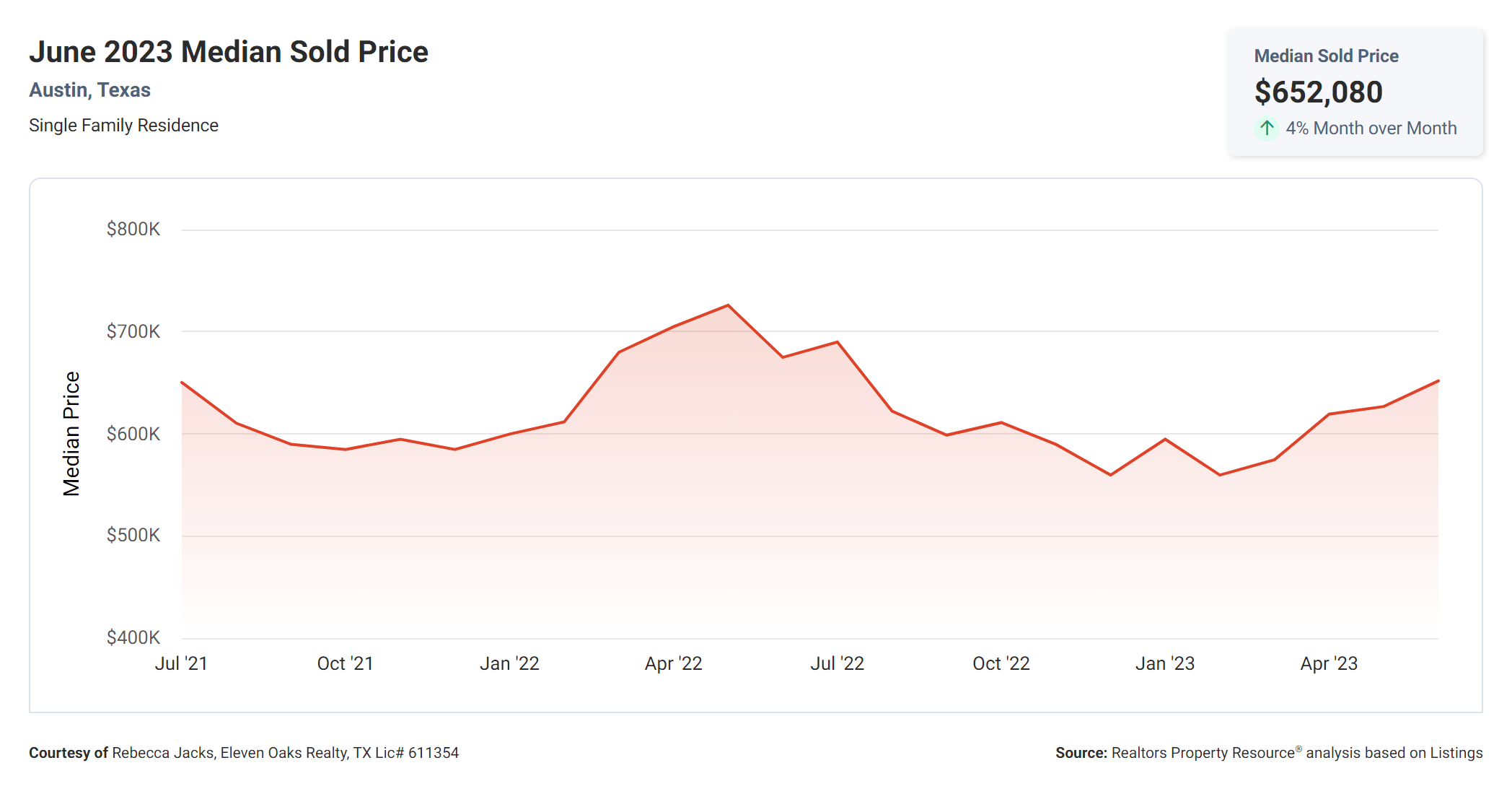The width and height of the screenshot is (1512, 794).
Task: Click the Apr '23 x-axis label
Action: (x=1329, y=663)
